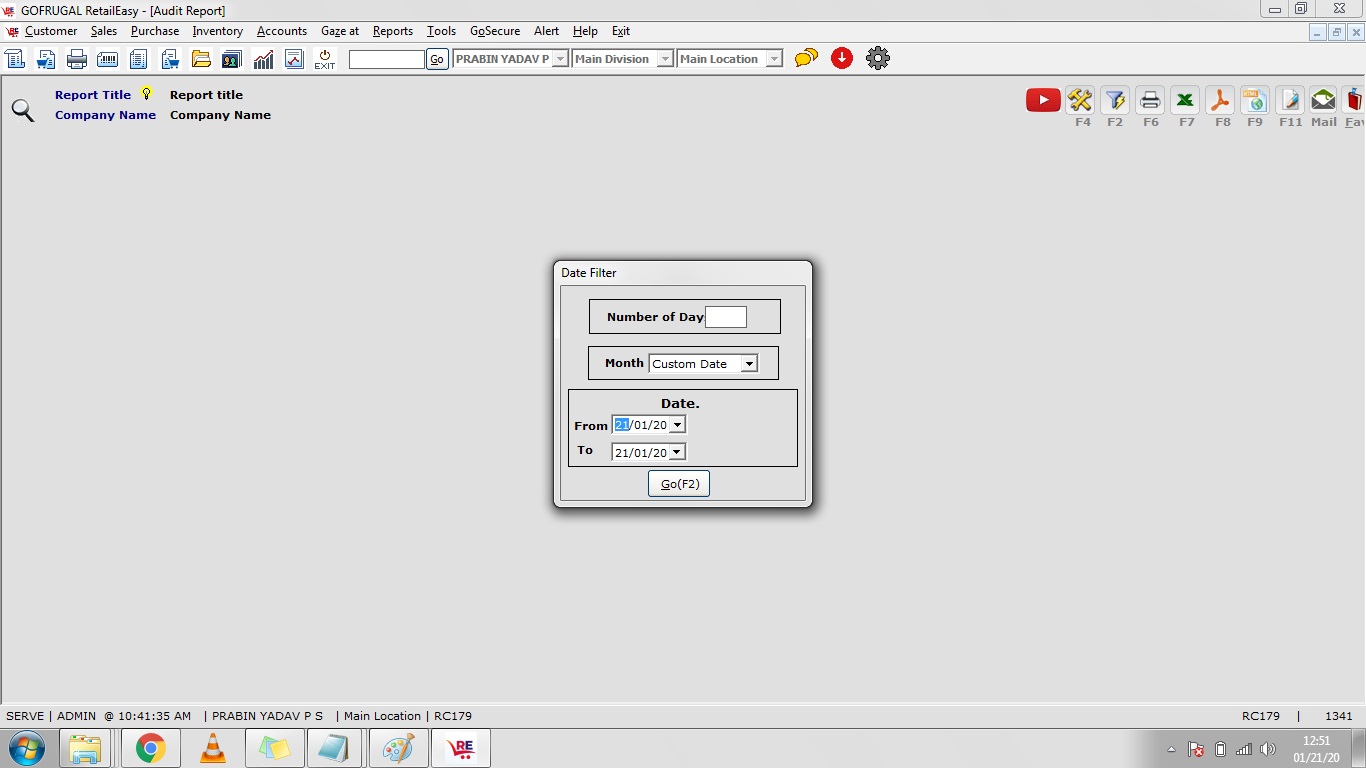1366x768 pixels.
Task: Open the Alert menu
Action: [547, 31]
